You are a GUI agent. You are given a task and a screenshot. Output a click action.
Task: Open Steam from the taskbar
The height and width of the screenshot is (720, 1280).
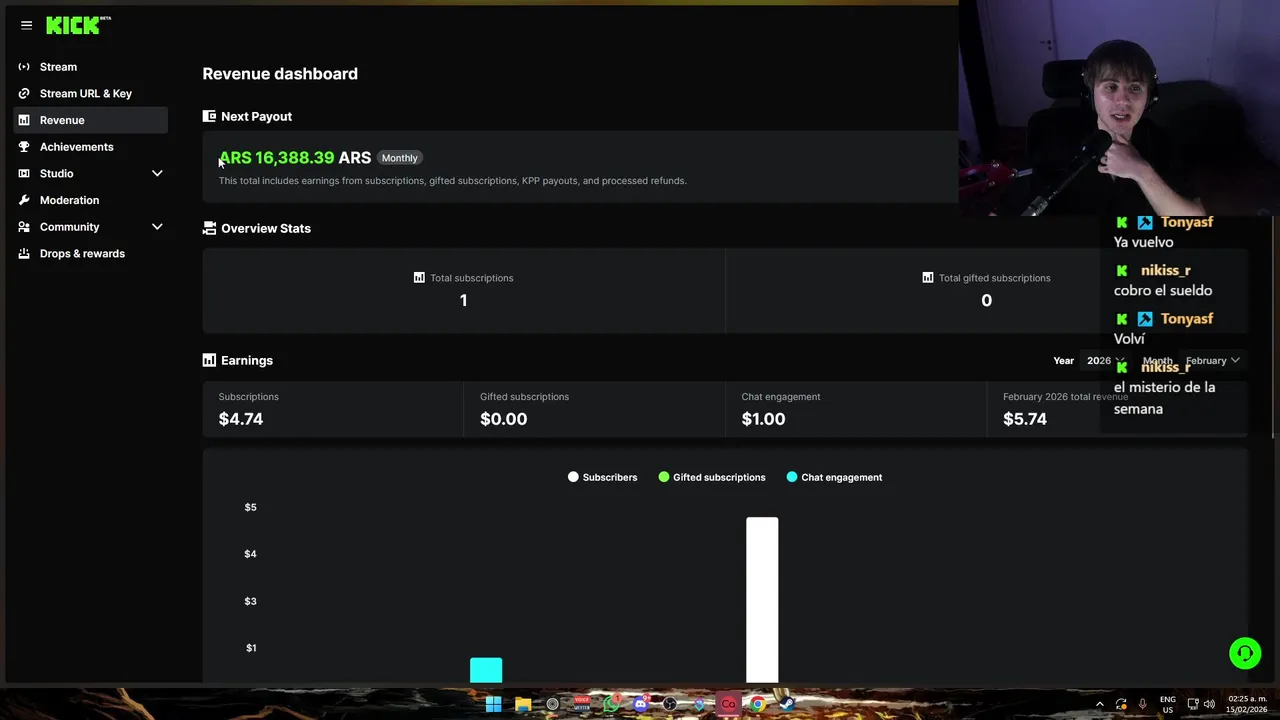tap(787, 704)
